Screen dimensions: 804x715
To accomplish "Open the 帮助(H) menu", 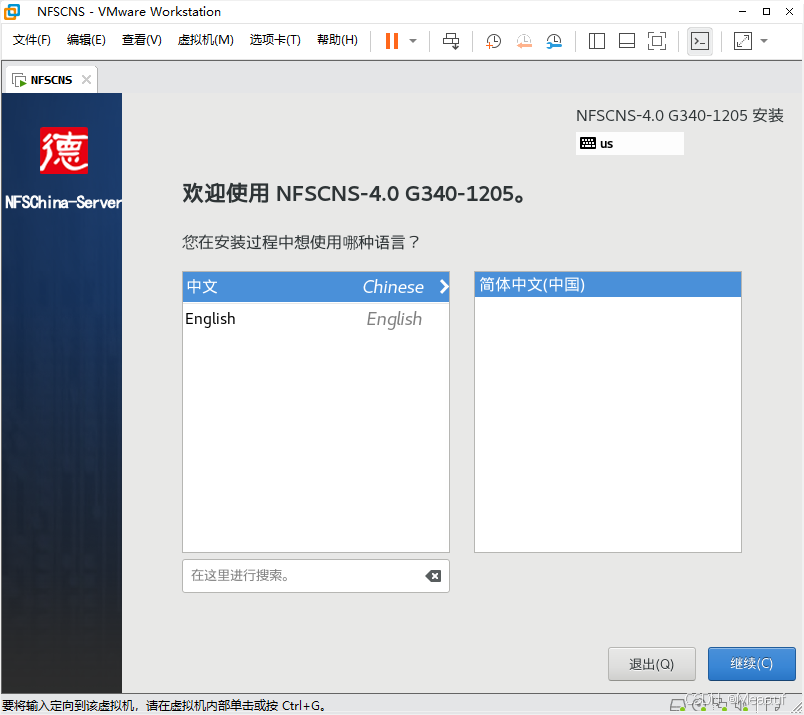I will pyautogui.click(x=337, y=40).
